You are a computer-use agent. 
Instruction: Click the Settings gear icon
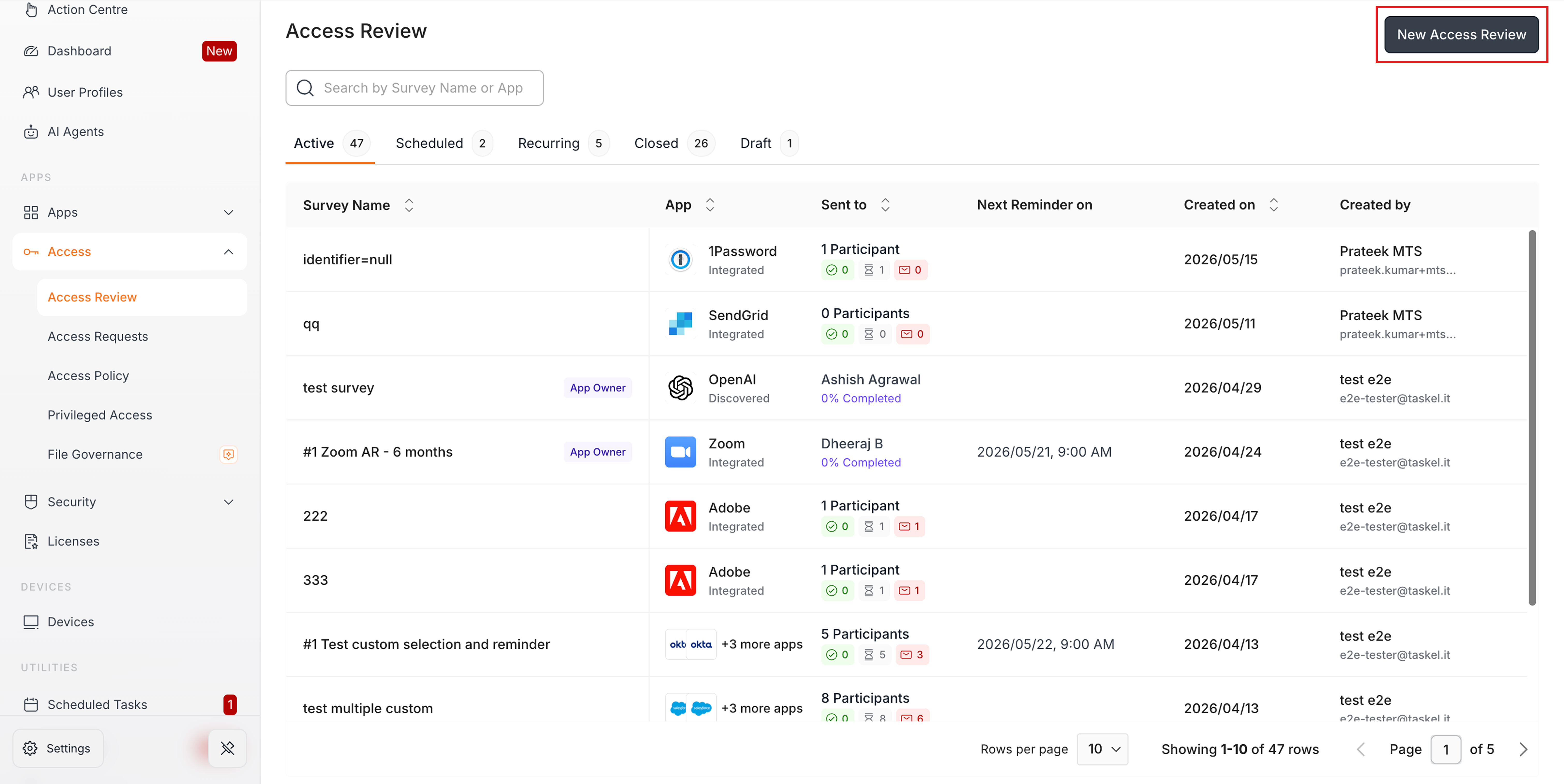(30, 748)
